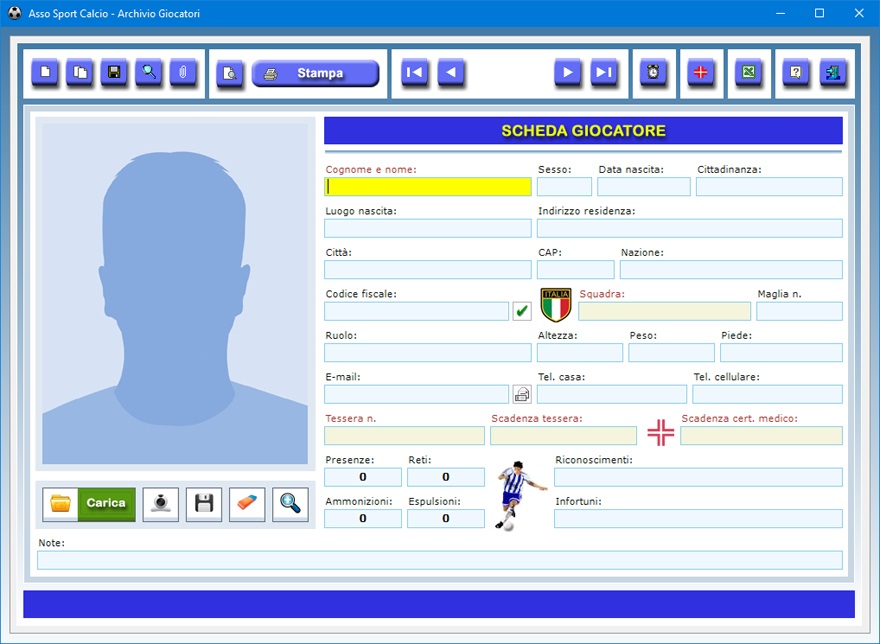Click the Duplicate record icon
The width and height of the screenshot is (880, 644).
(x=80, y=72)
